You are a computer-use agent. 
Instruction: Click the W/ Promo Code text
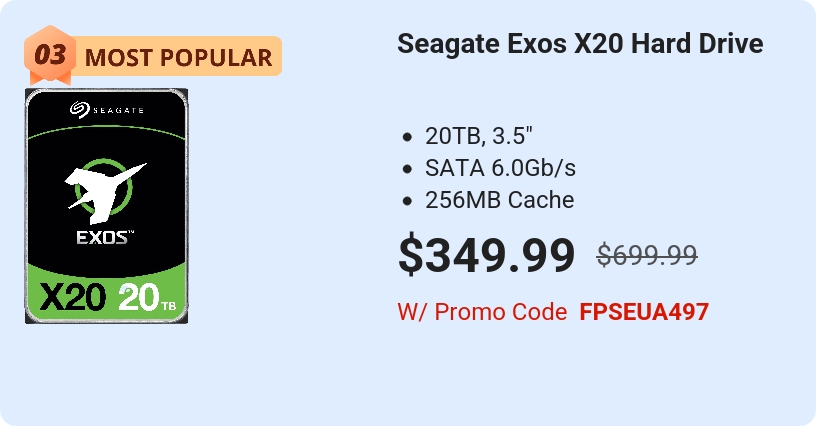[x=482, y=311]
